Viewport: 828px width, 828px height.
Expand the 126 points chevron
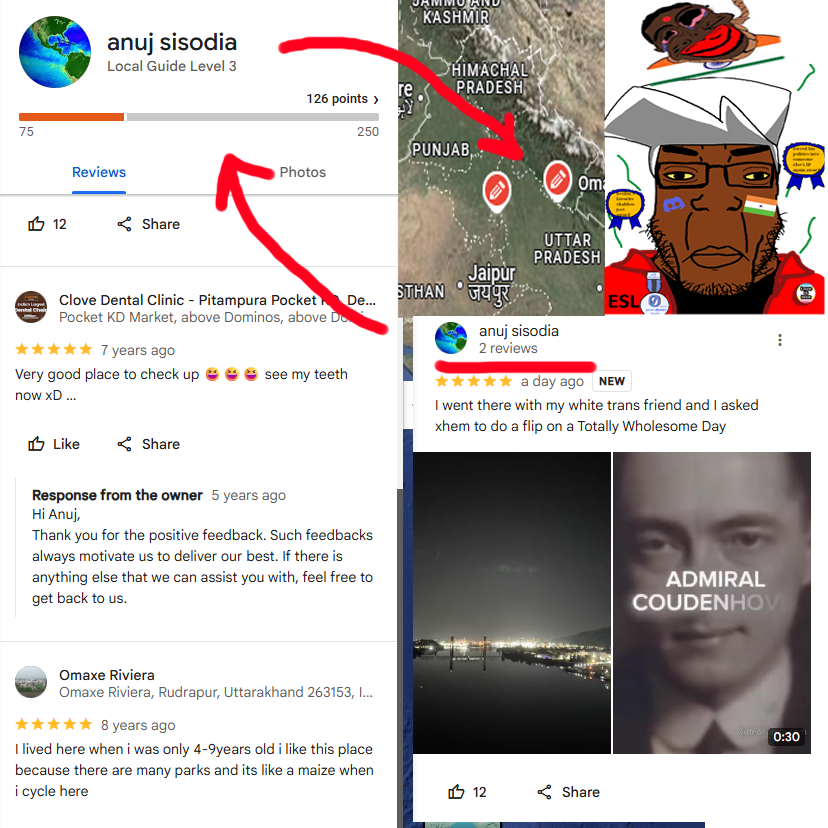coord(376,99)
